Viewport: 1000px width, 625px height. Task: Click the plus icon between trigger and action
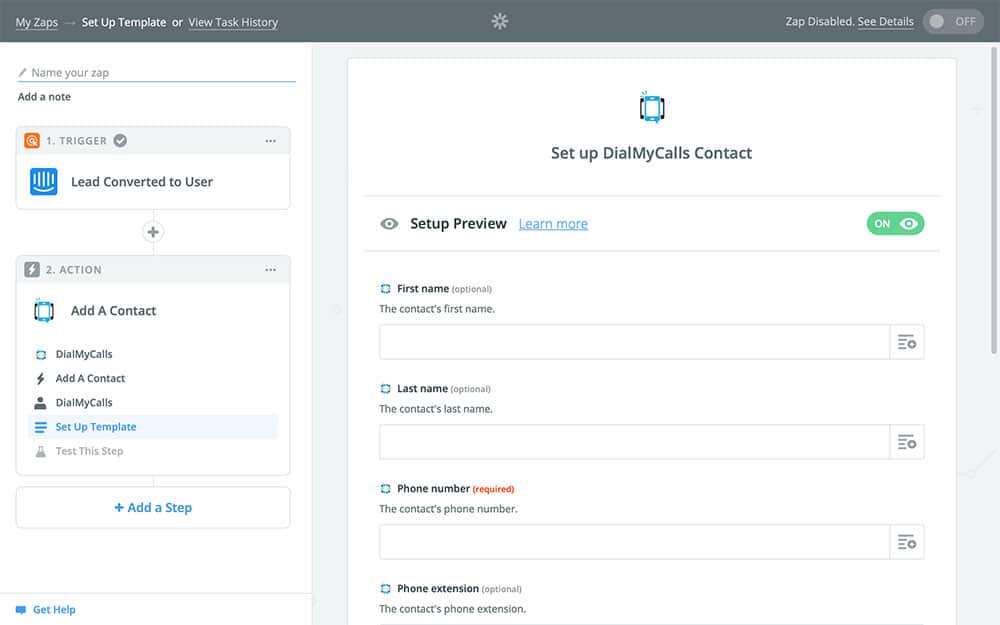(153, 232)
